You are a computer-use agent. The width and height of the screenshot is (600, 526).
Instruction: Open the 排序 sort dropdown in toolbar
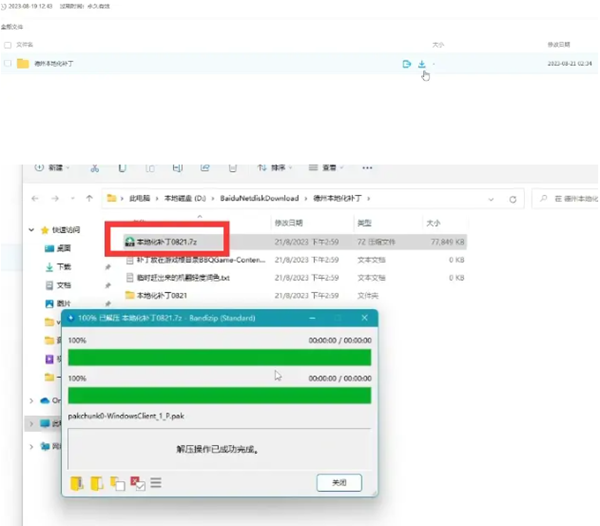click(275, 168)
